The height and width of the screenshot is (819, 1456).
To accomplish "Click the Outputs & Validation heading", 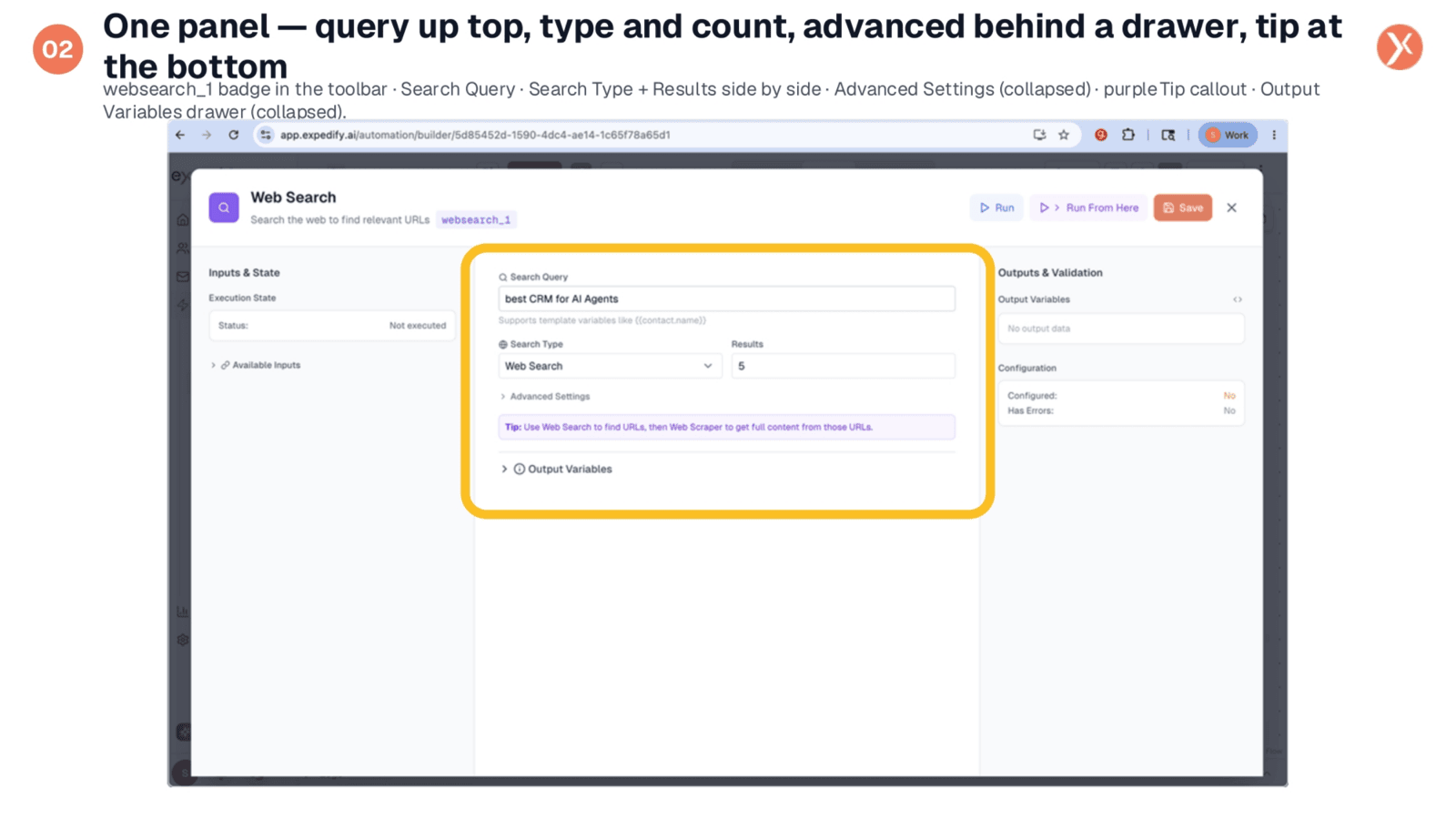I will (1050, 273).
